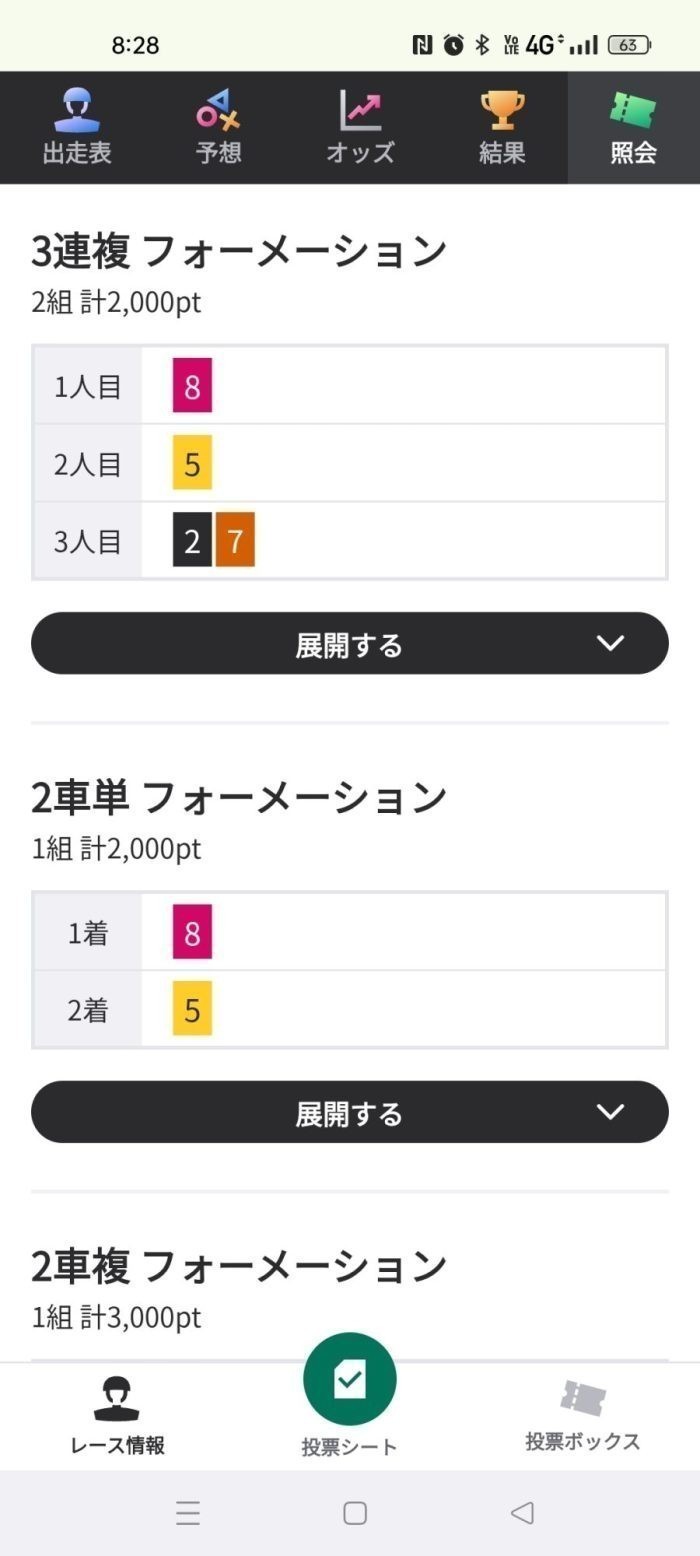The height and width of the screenshot is (1556, 700).
Task: Tap the yellow 5 in the 2着 row
Action: point(192,1010)
